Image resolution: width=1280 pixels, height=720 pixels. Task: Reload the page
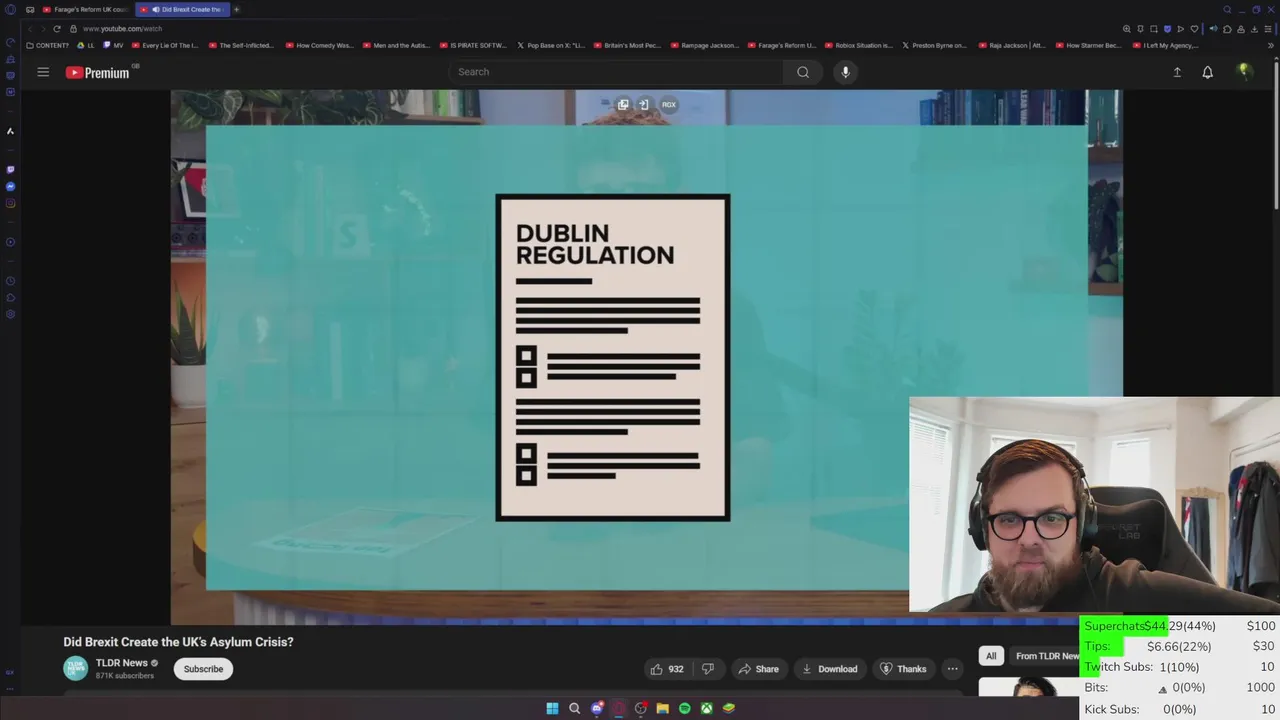(57, 29)
